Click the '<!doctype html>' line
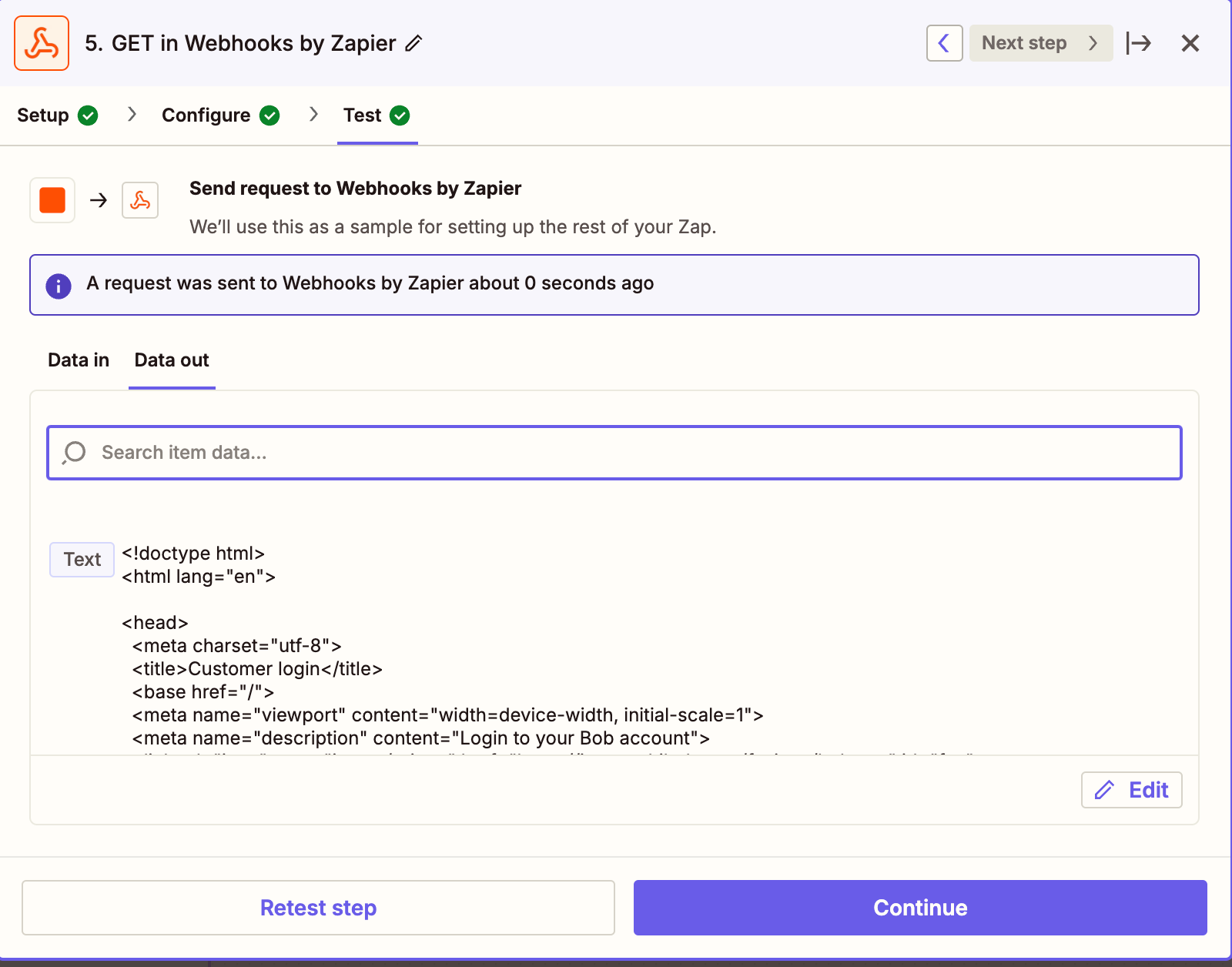 193,554
